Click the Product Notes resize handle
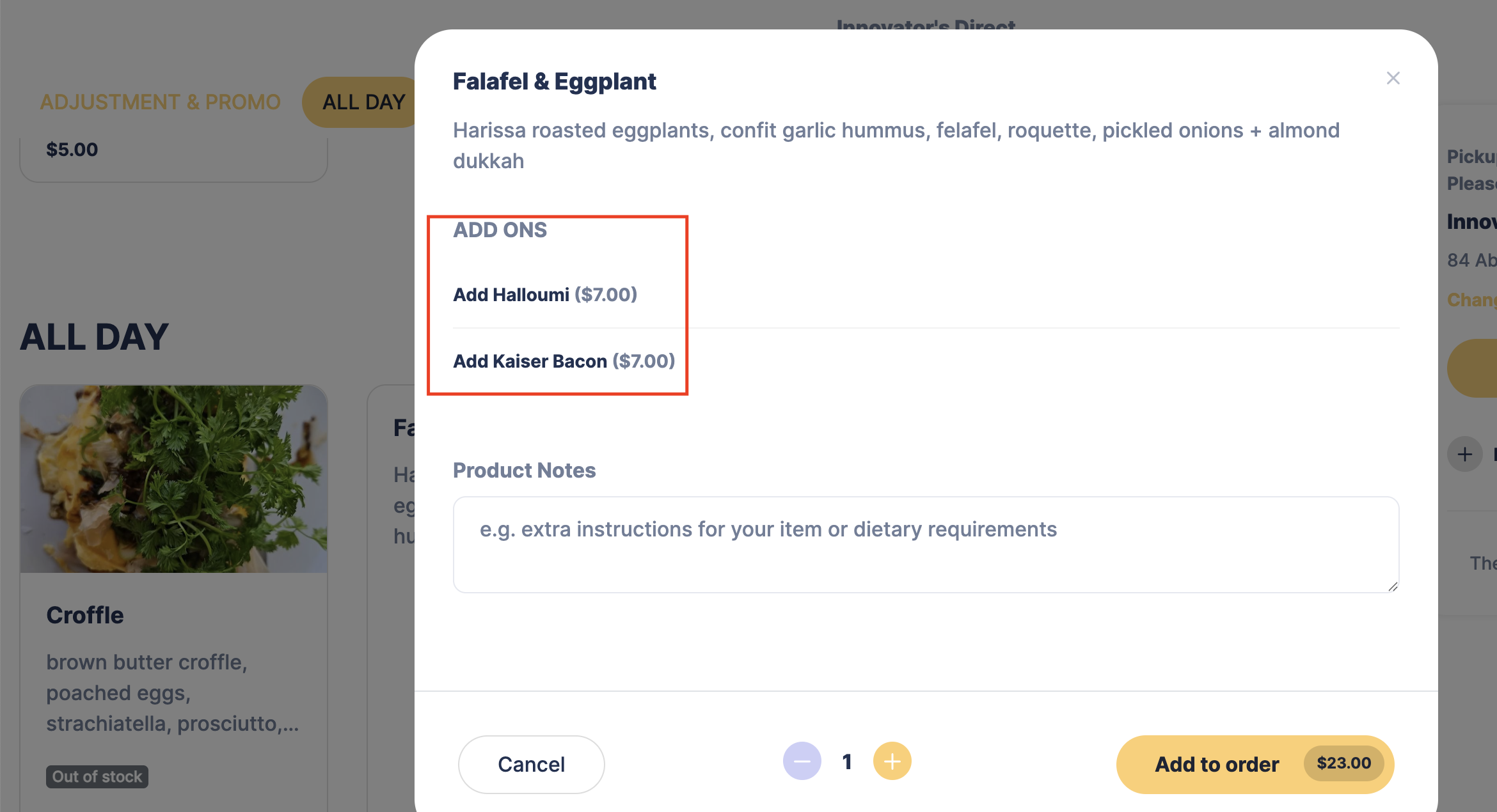The height and width of the screenshot is (812, 1497). tap(1392, 586)
